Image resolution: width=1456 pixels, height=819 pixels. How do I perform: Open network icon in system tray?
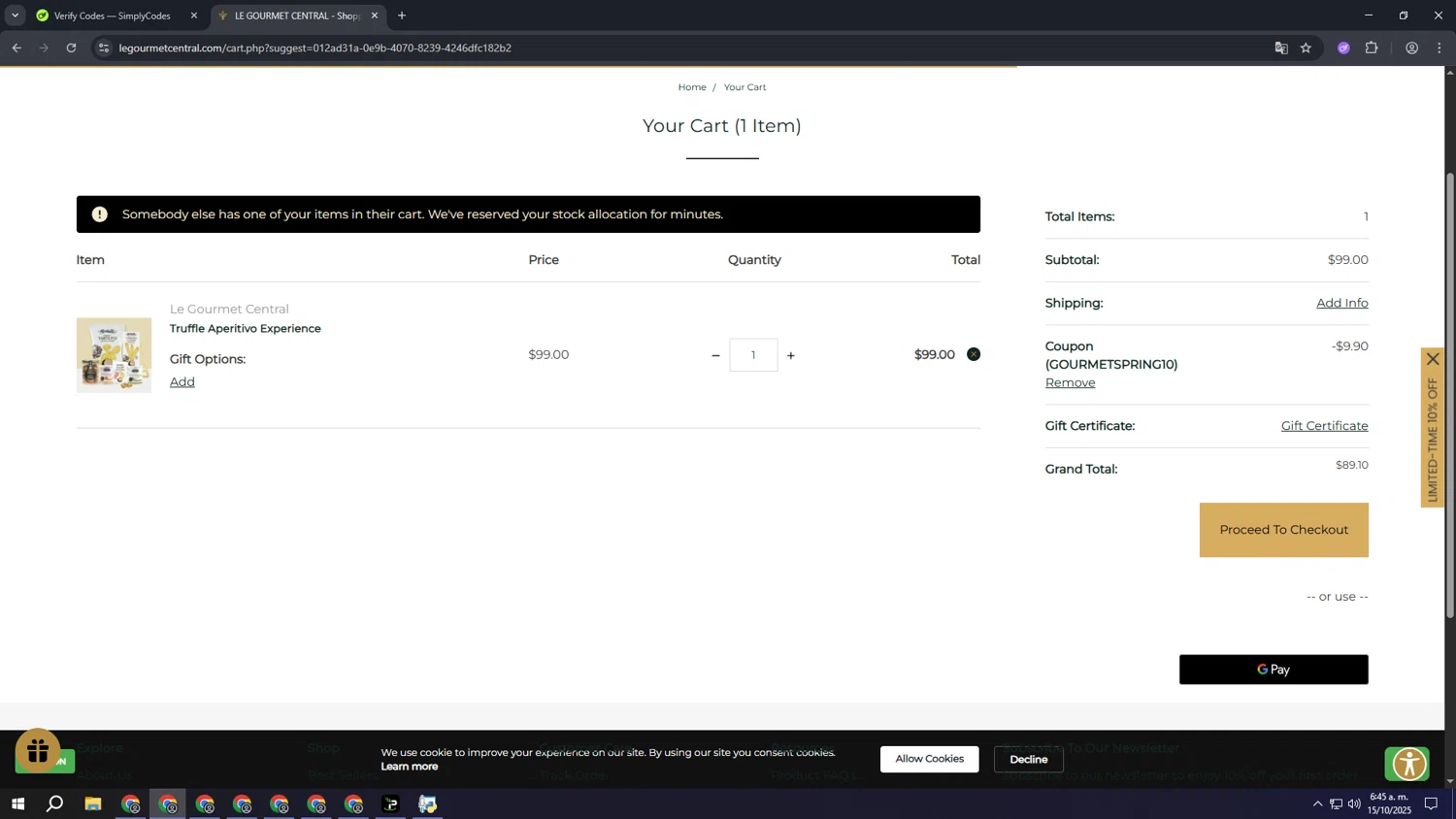1336,803
